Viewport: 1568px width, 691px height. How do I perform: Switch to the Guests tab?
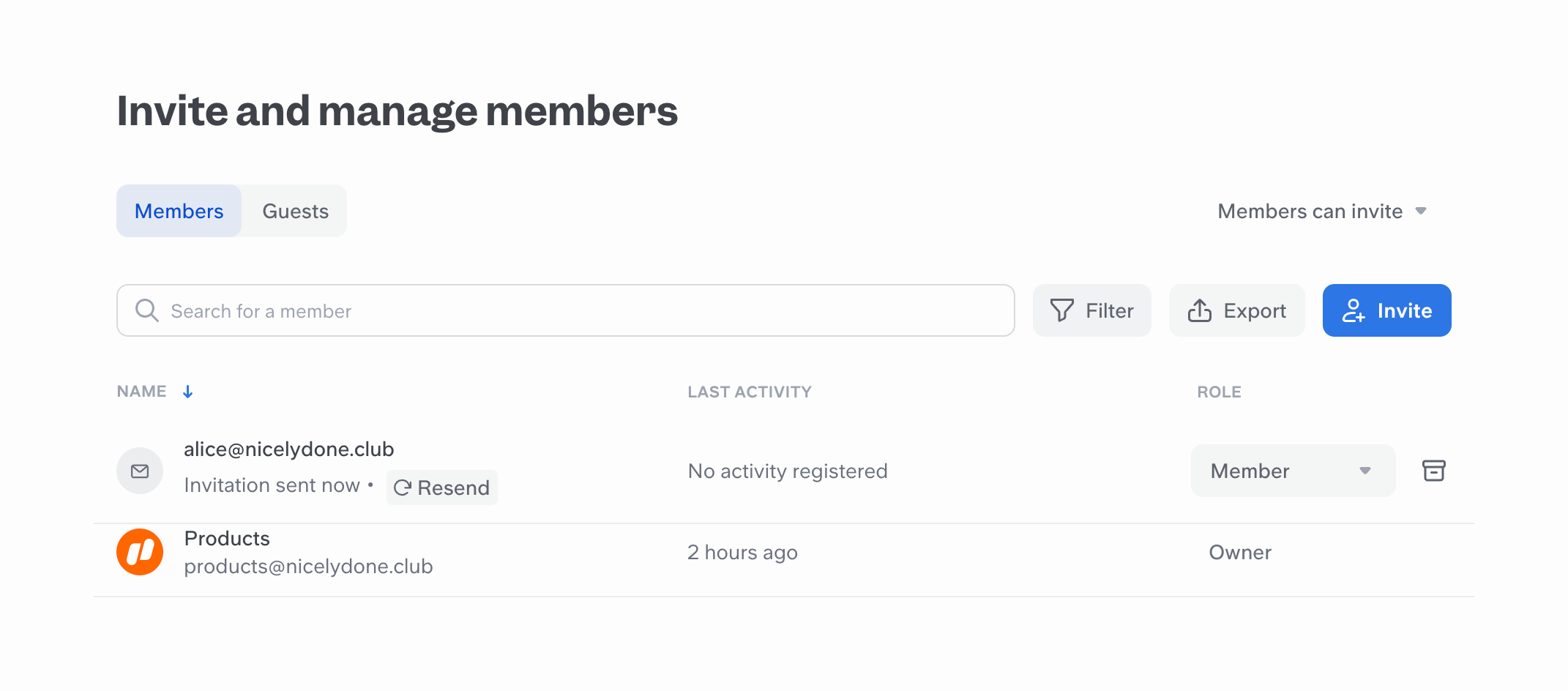pyautogui.click(x=295, y=212)
